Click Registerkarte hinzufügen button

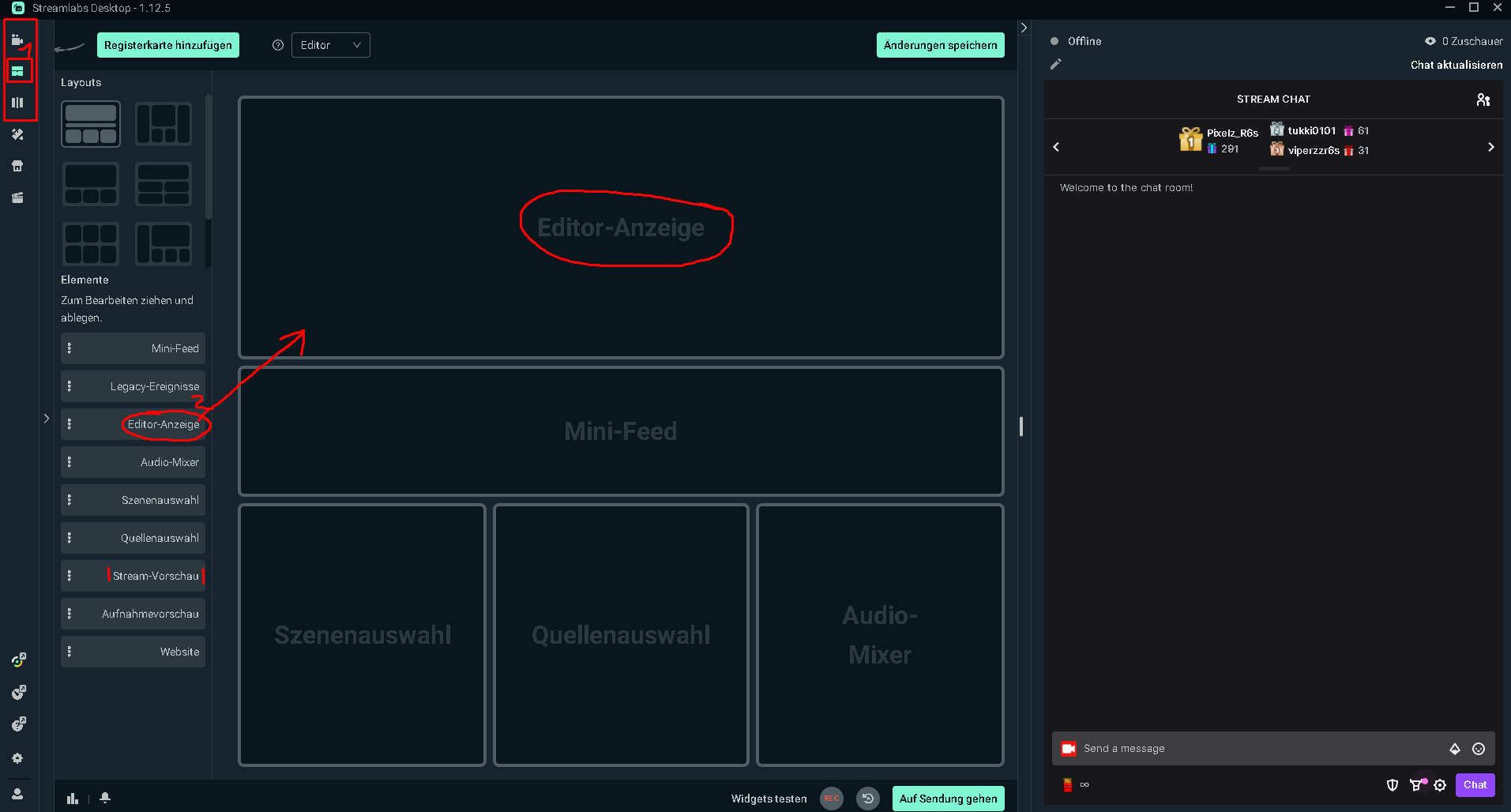tap(168, 45)
